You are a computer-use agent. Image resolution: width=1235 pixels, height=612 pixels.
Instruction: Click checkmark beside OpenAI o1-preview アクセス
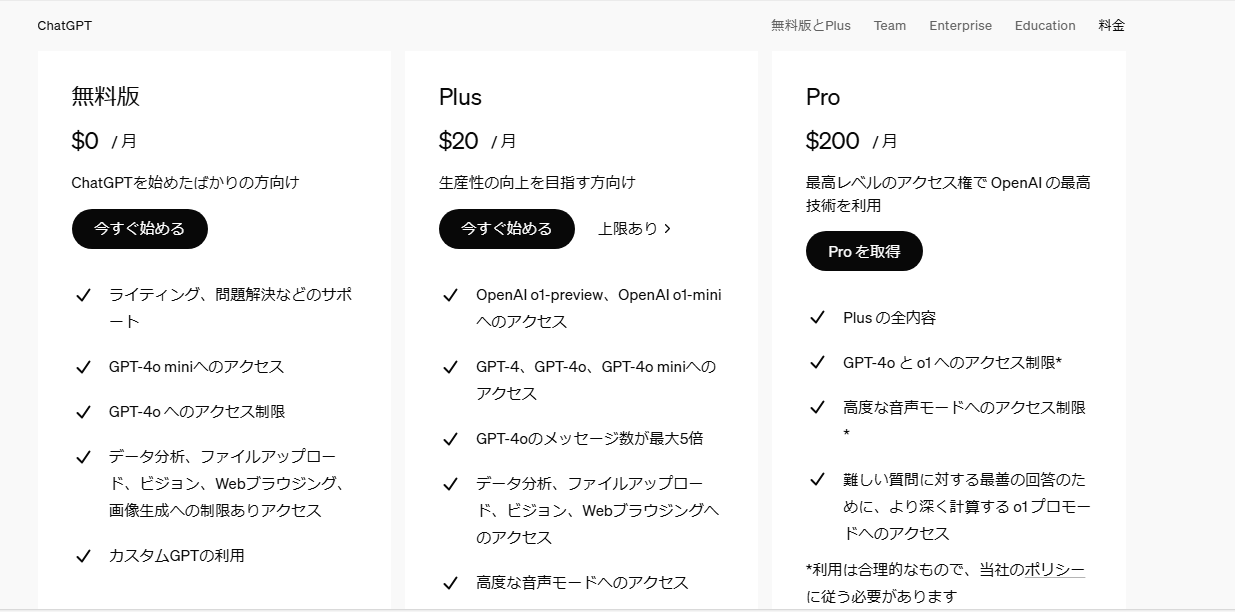coord(451,295)
